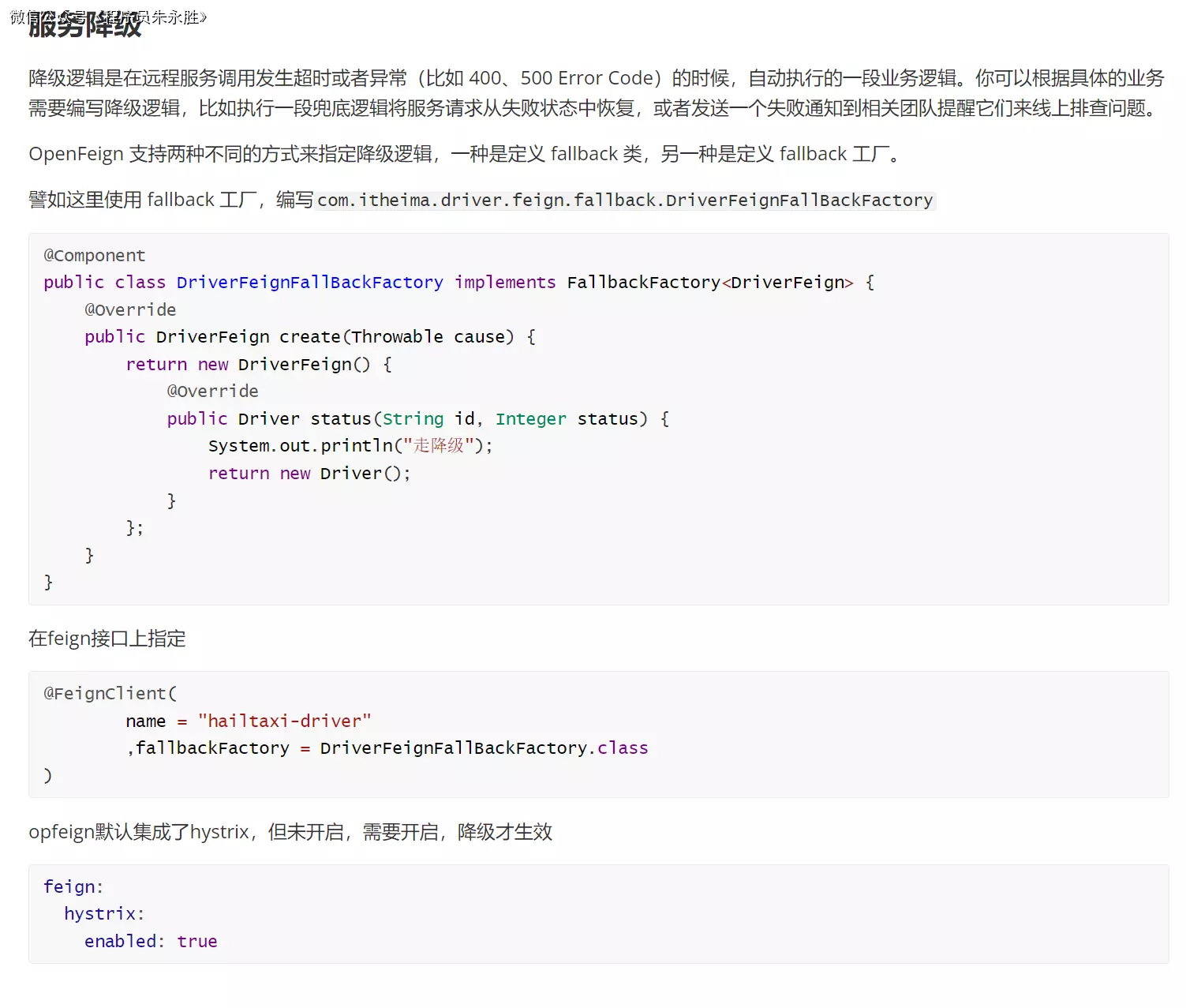Click FallbackFactory<DriverFeign> in the class declaration
The width and height of the screenshot is (1186, 1008).
coord(709,283)
